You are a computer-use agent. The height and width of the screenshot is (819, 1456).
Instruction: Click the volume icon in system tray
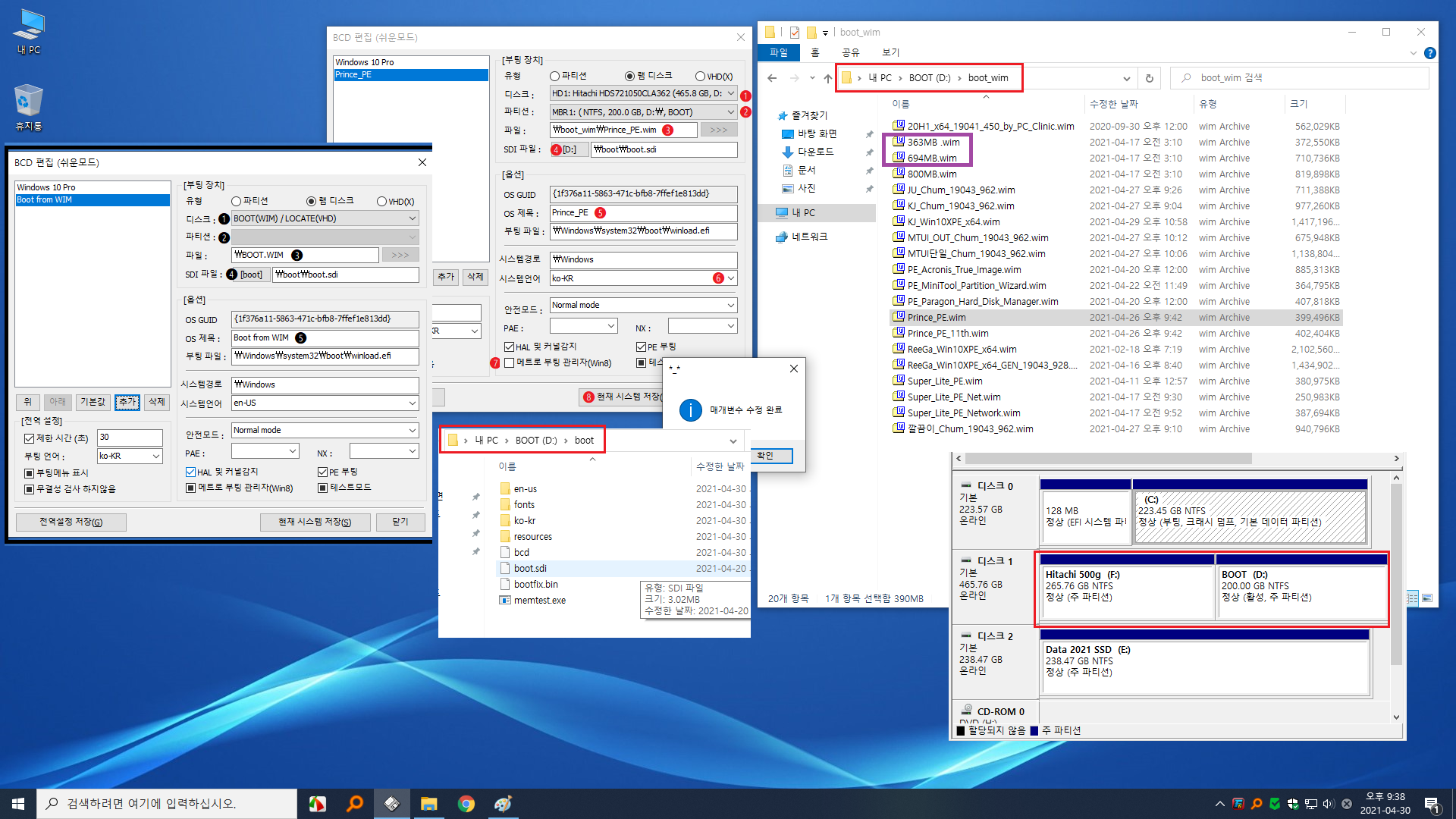click(x=1329, y=804)
